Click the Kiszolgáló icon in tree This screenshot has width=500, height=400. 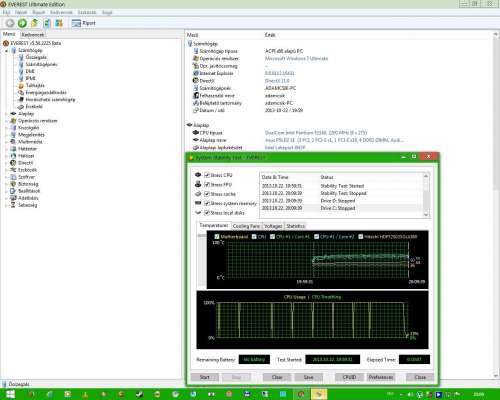[x=13, y=128]
